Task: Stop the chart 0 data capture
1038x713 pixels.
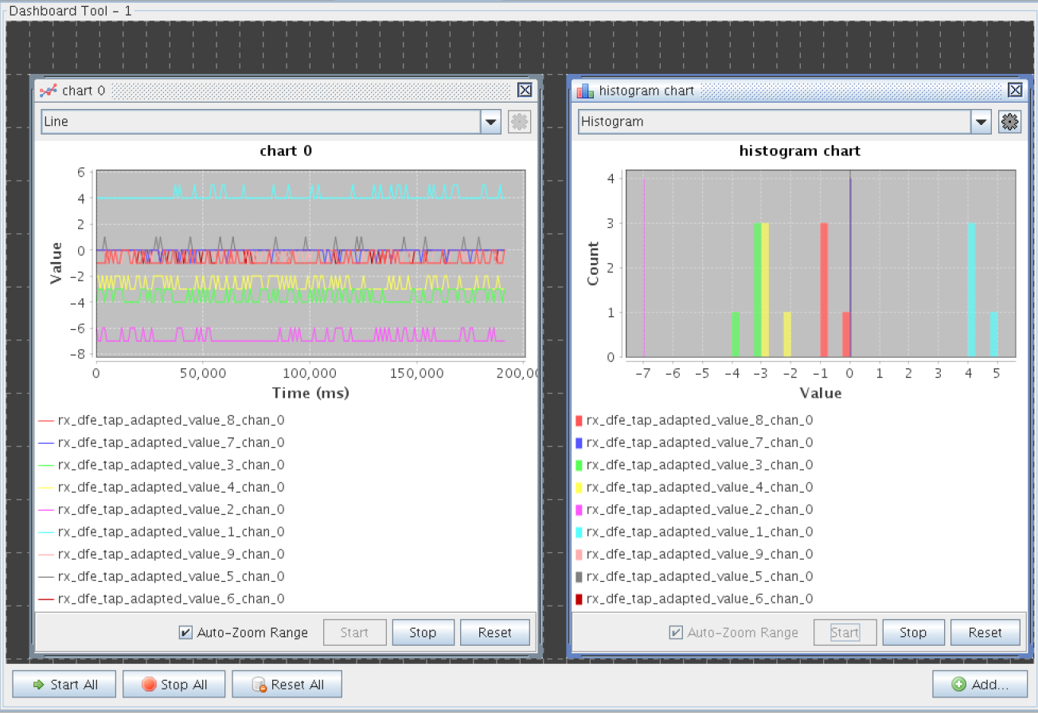Action: pyautogui.click(x=423, y=633)
